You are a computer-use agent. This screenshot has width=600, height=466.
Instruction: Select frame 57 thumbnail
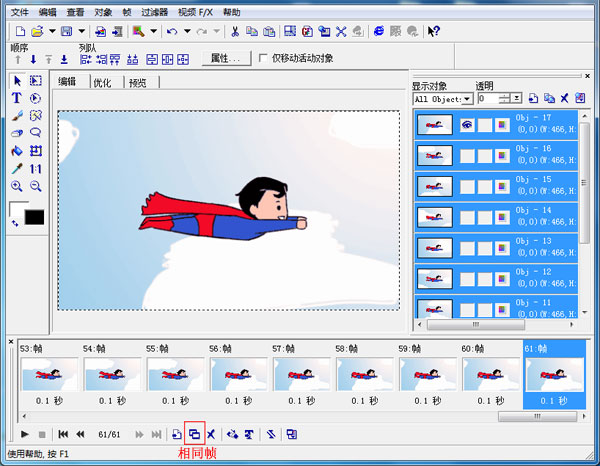[302, 374]
